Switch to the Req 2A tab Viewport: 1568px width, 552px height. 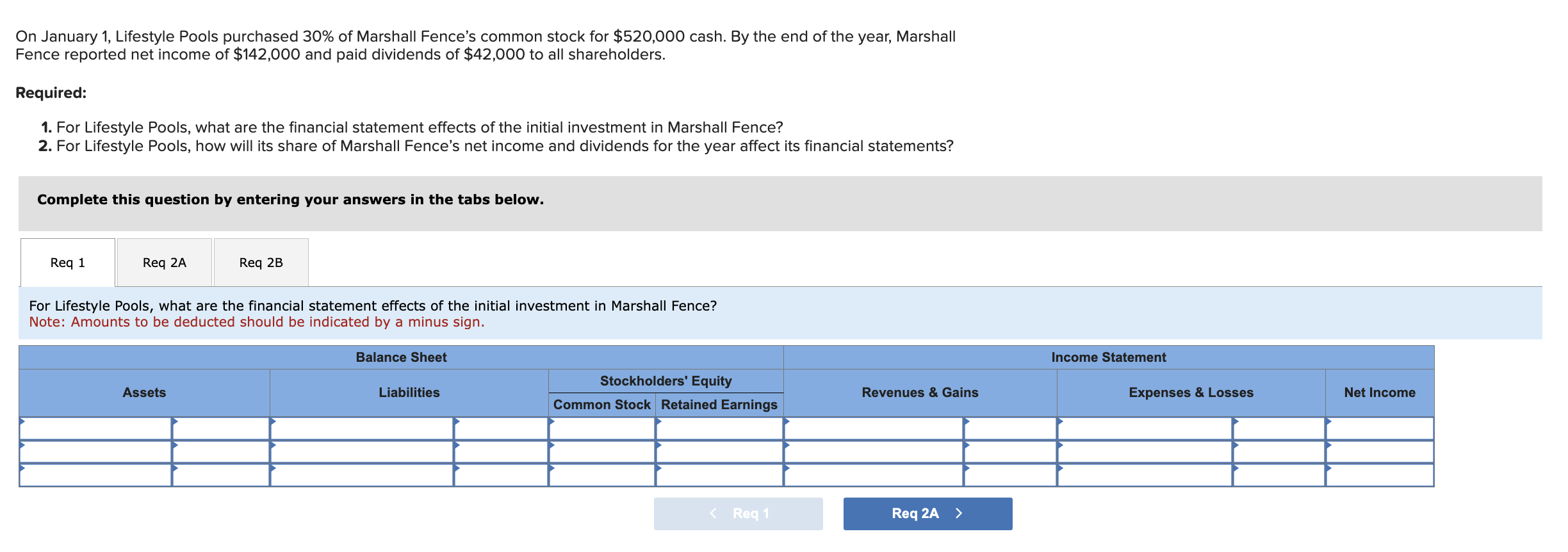[165, 263]
